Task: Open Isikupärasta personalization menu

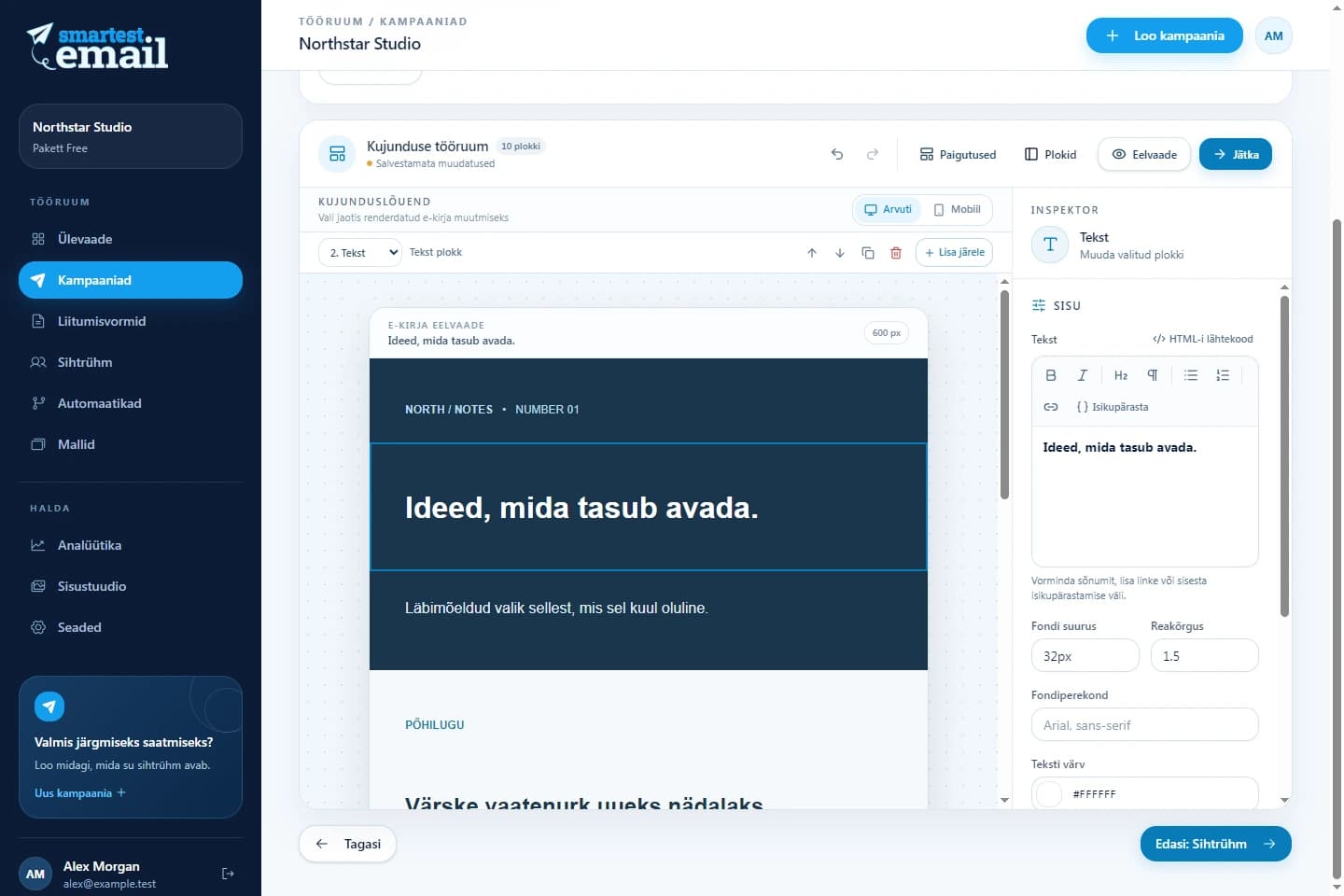Action: [1113, 407]
